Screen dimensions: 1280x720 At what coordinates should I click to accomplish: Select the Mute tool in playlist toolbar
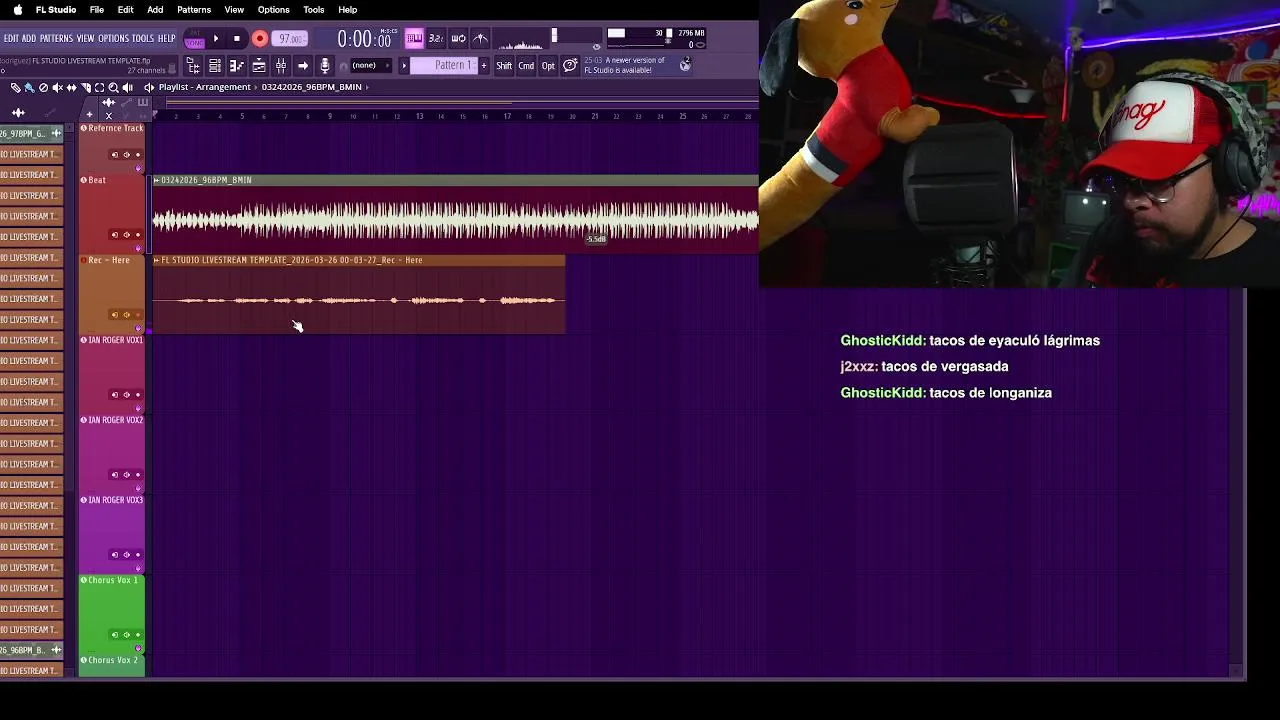click(57, 88)
